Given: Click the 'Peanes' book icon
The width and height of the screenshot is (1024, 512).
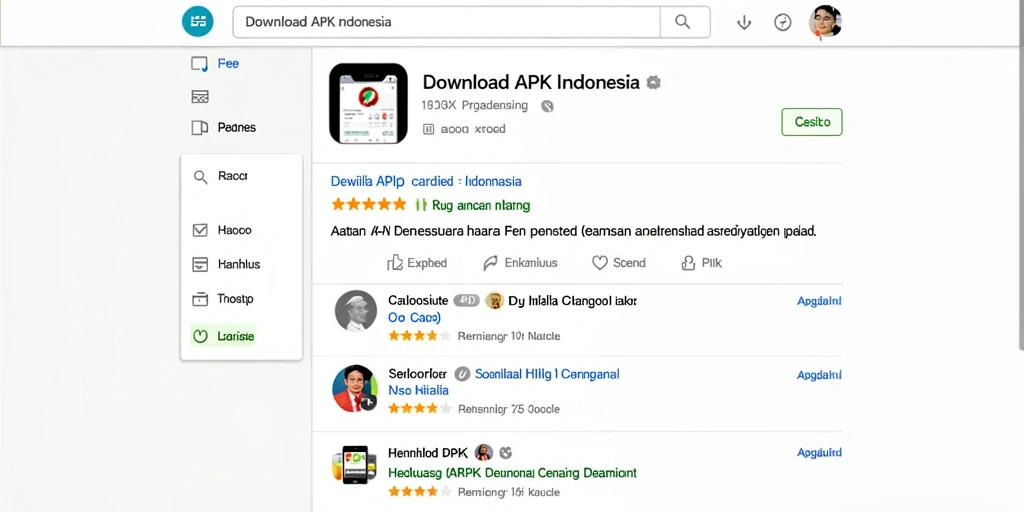Looking at the screenshot, I should point(199,127).
